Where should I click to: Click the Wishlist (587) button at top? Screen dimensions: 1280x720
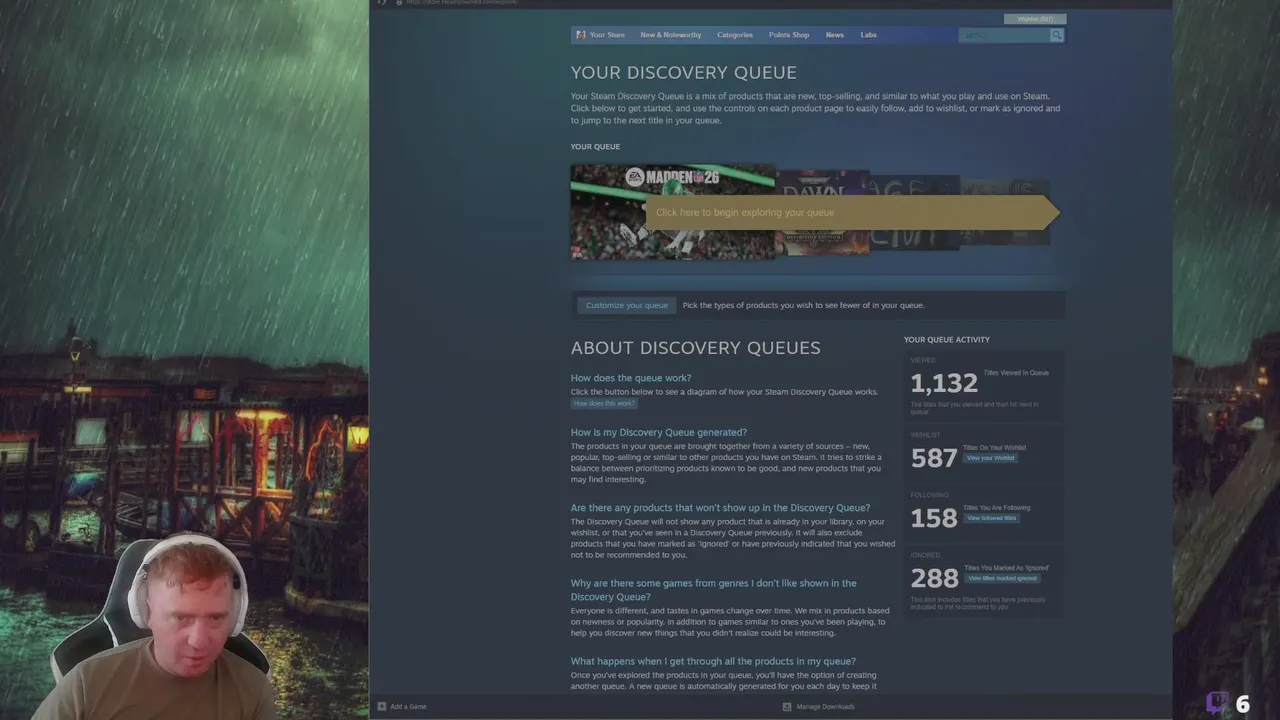click(1035, 19)
